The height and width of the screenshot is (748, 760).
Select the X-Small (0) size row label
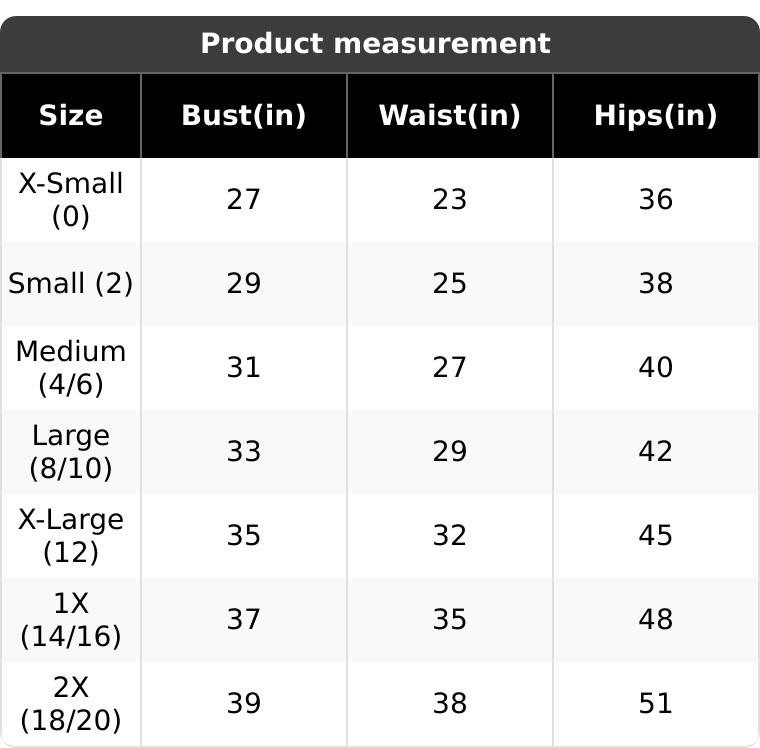click(71, 200)
